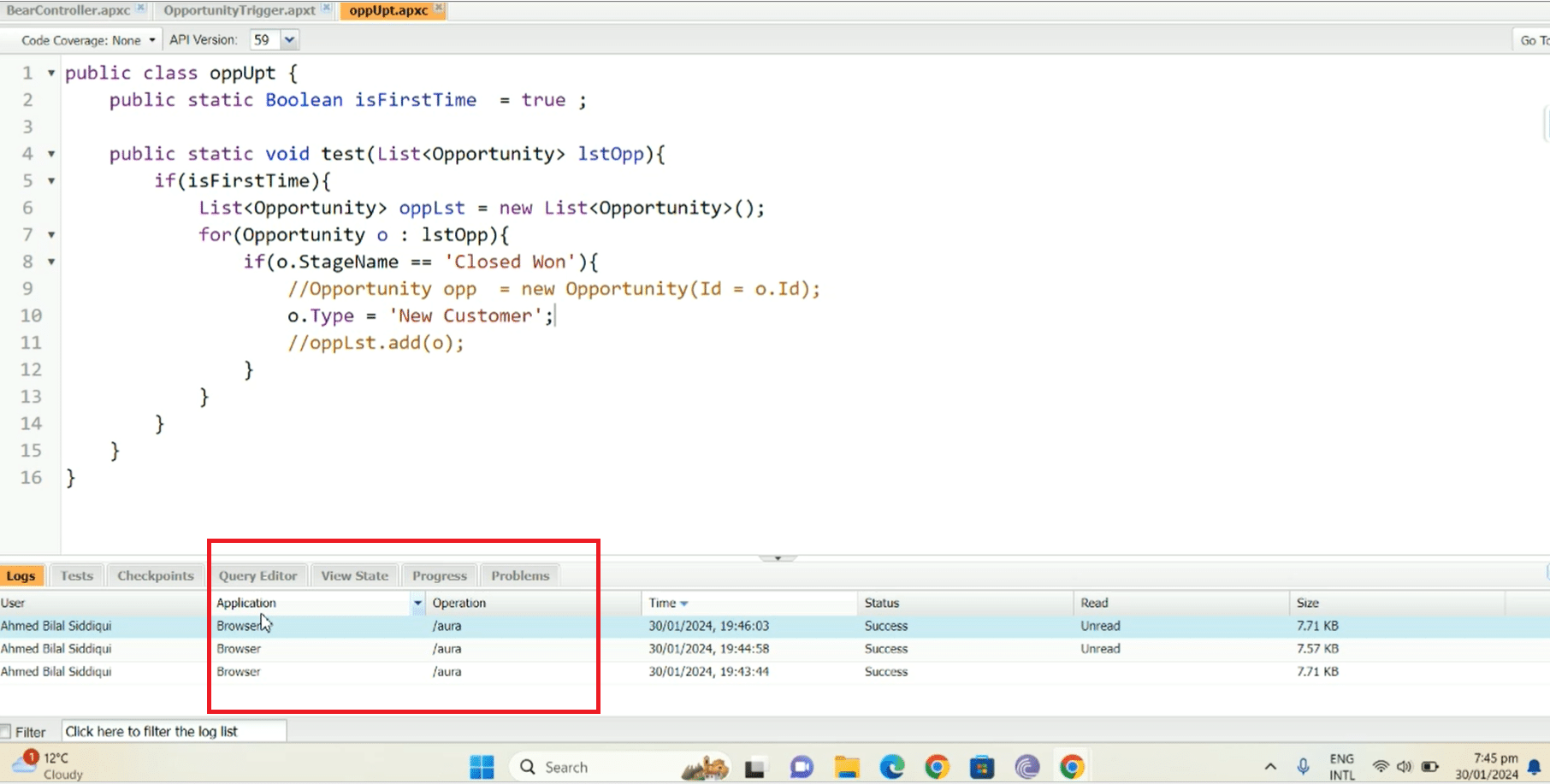Open the View State tab

(355, 575)
